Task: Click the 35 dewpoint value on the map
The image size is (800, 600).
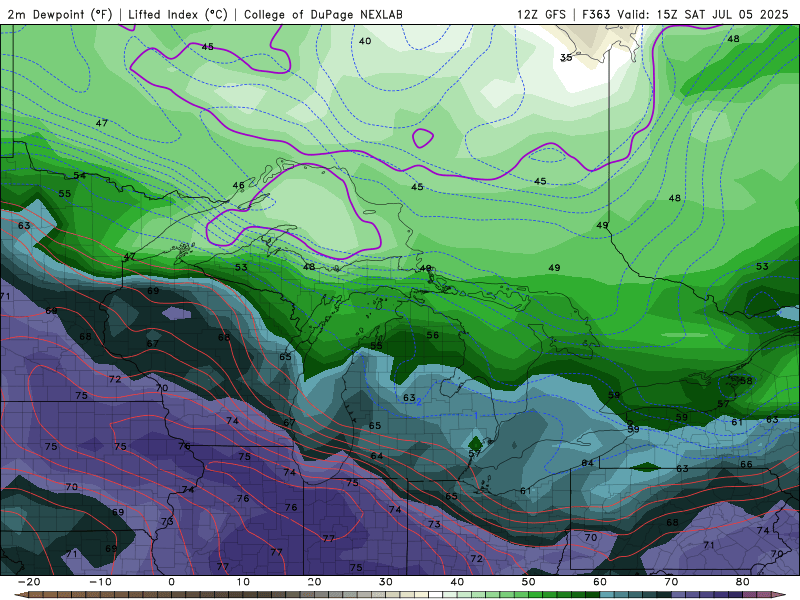Action: point(566,58)
